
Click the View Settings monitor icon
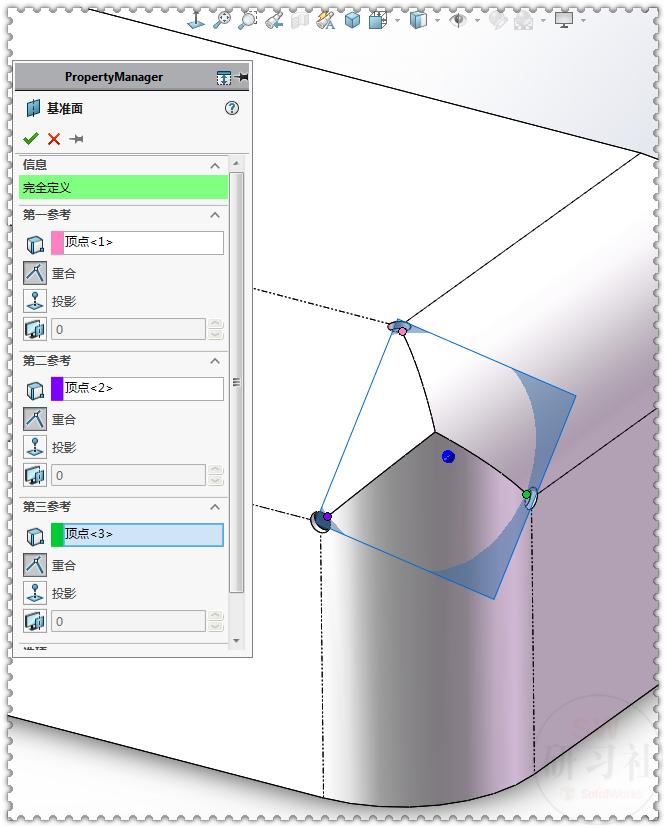[x=564, y=20]
